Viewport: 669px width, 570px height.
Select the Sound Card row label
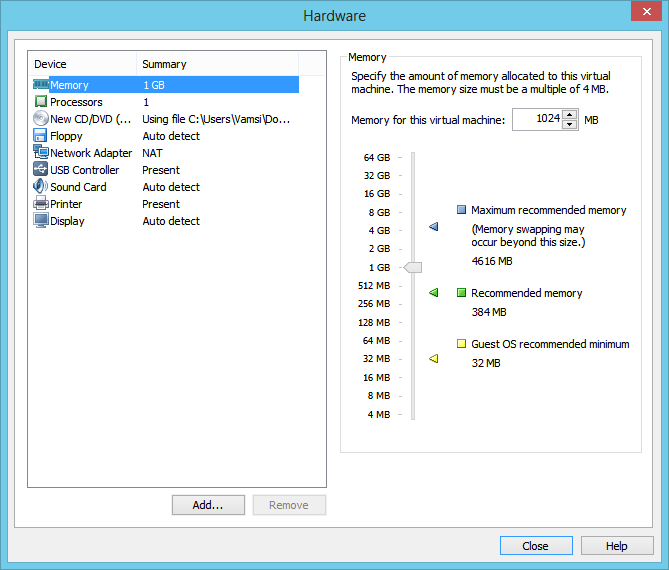point(78,187)
